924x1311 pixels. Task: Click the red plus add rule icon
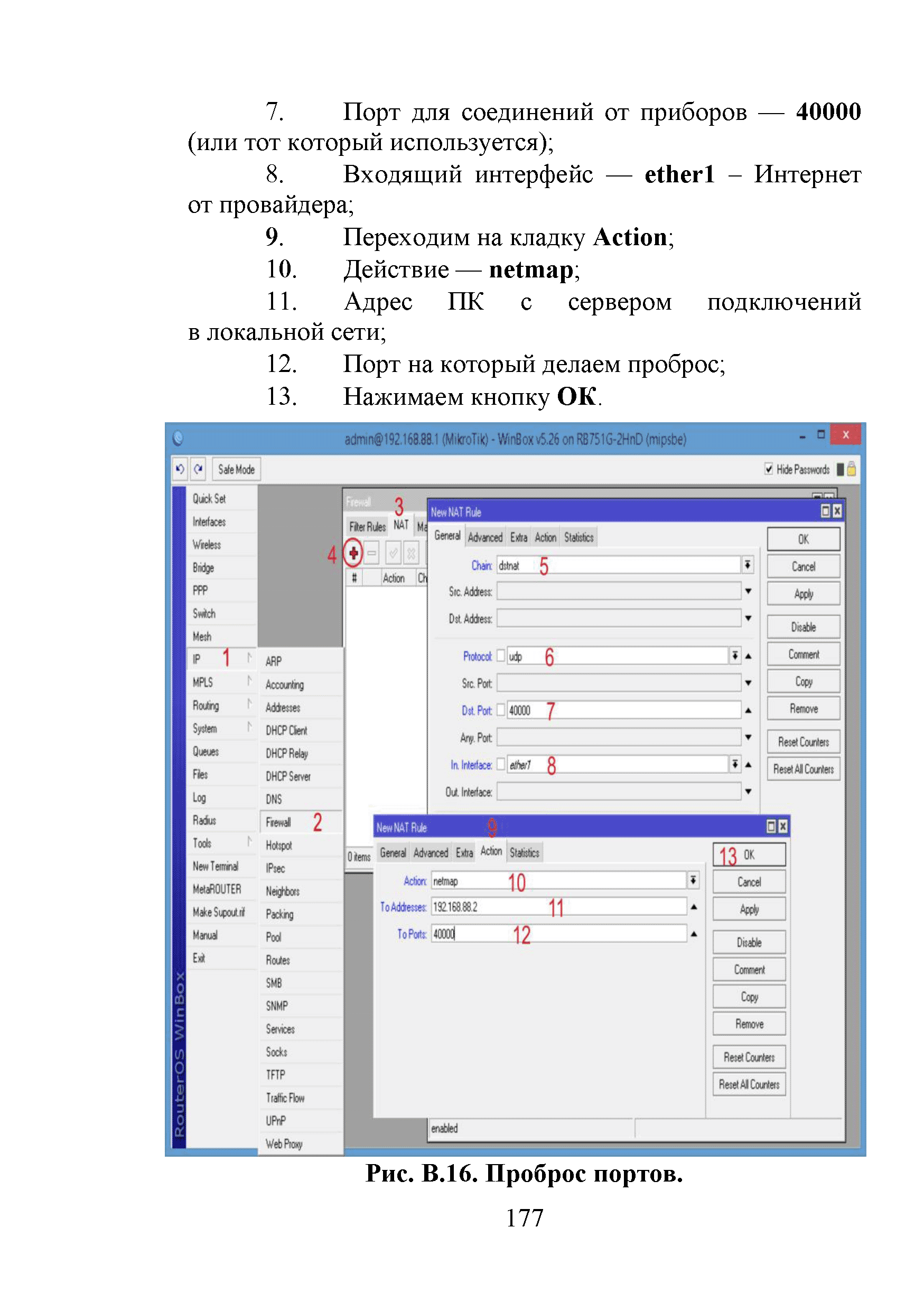tap(353, 553)
